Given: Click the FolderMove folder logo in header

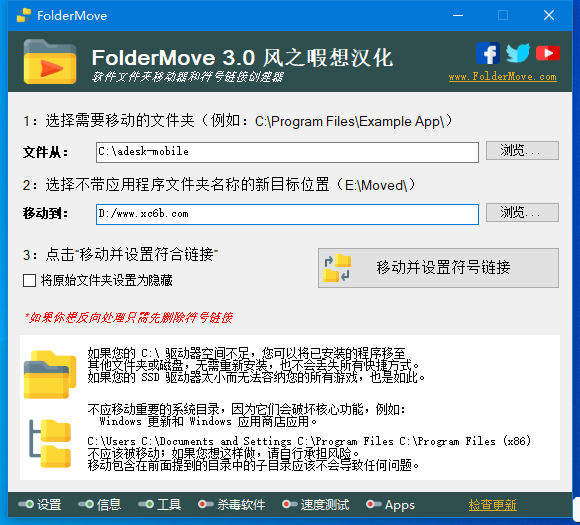Looking at the screenshot, I should tap(50, 61).
